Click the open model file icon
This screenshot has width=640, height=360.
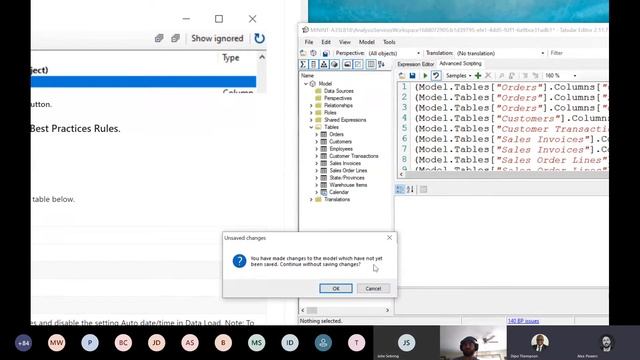point(303,53)
